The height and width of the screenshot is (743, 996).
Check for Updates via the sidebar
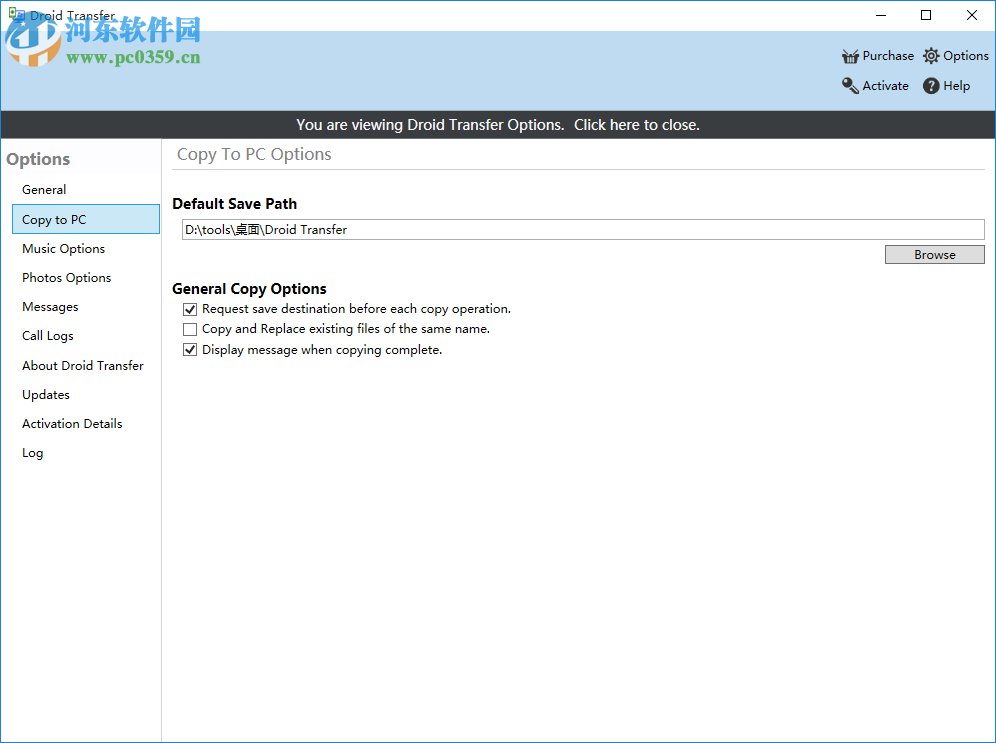click(45, 394)
